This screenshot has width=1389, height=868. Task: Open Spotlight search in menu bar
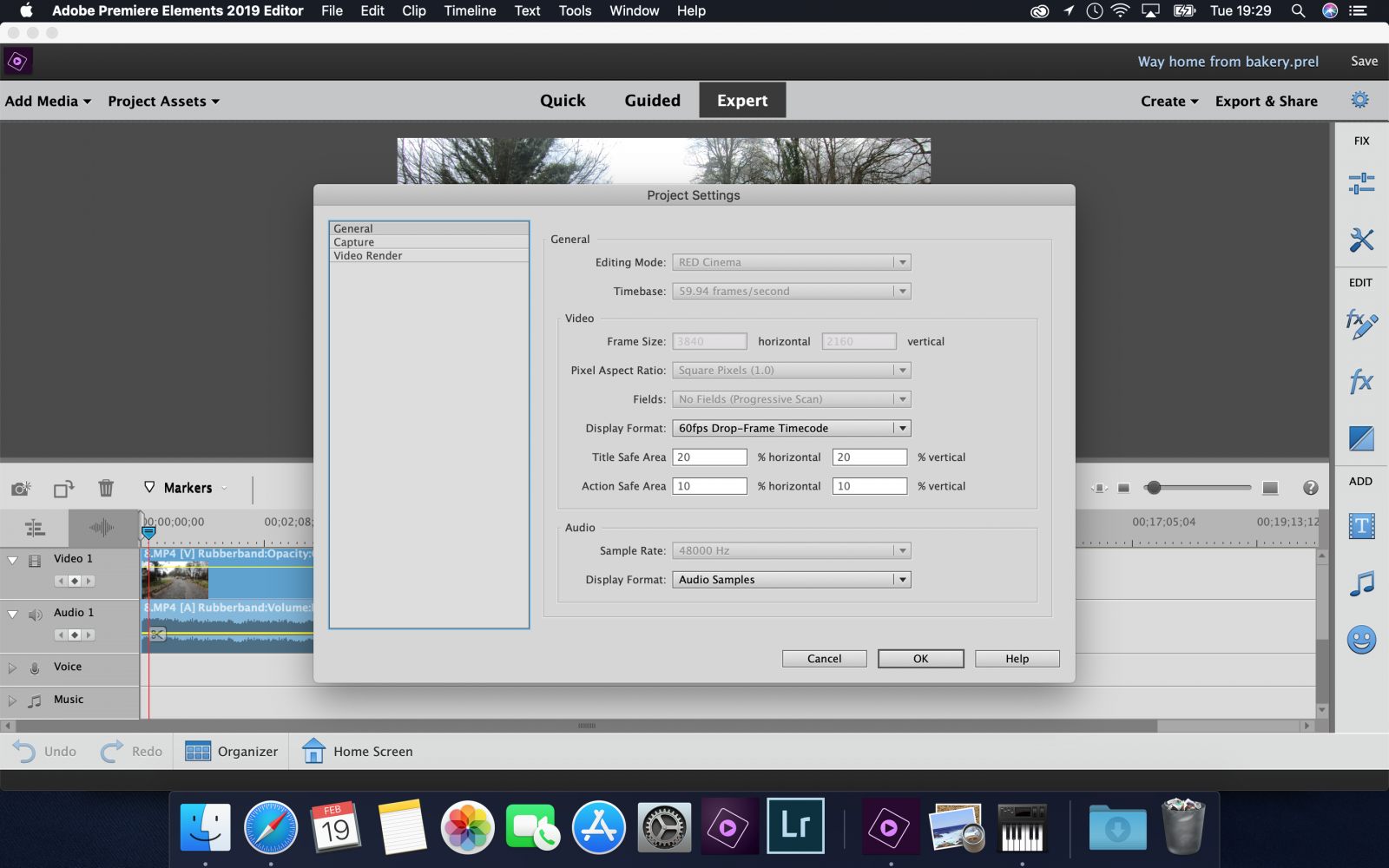coord(1298,10)
